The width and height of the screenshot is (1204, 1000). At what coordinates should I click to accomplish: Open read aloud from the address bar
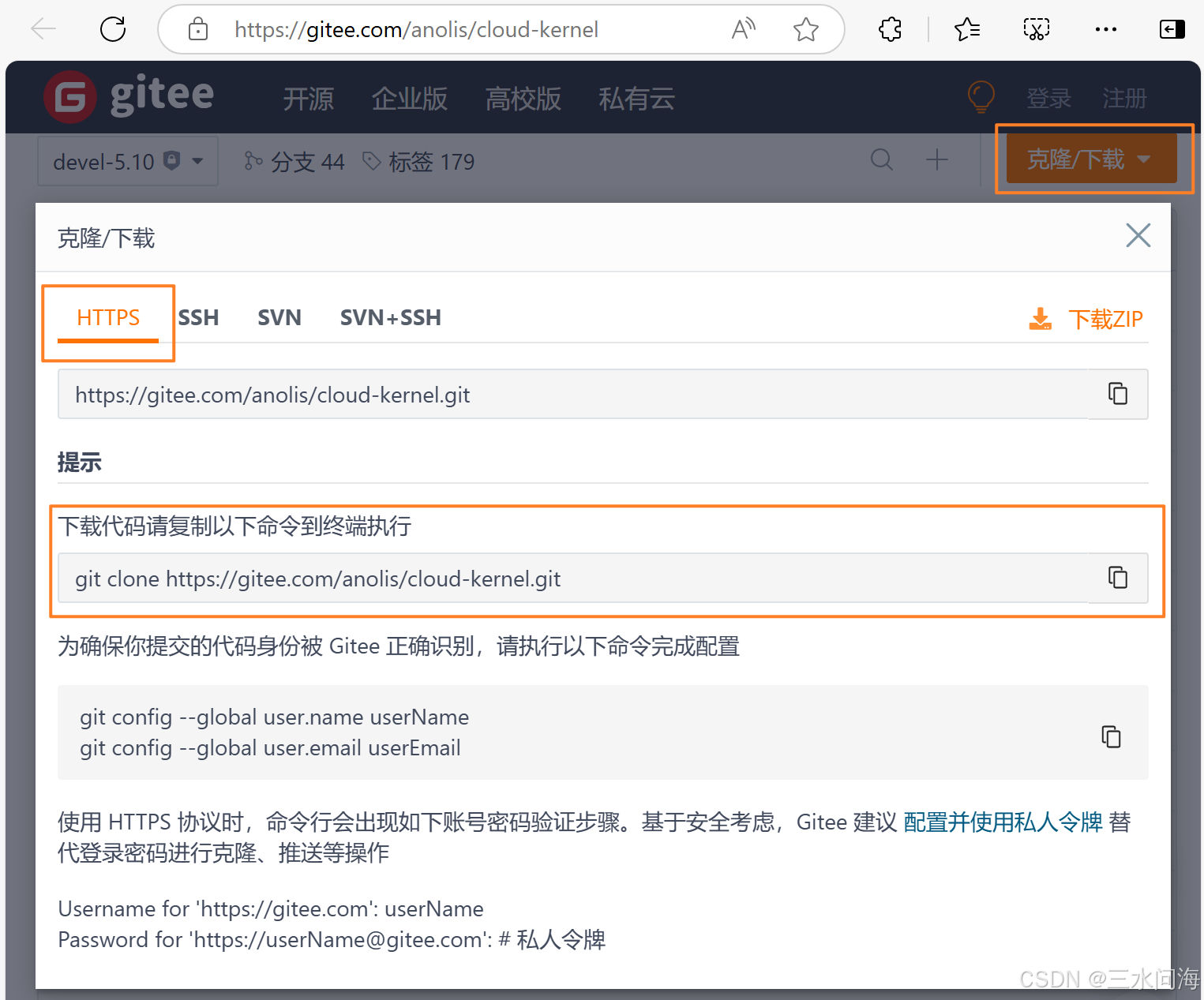click(743, 29)
